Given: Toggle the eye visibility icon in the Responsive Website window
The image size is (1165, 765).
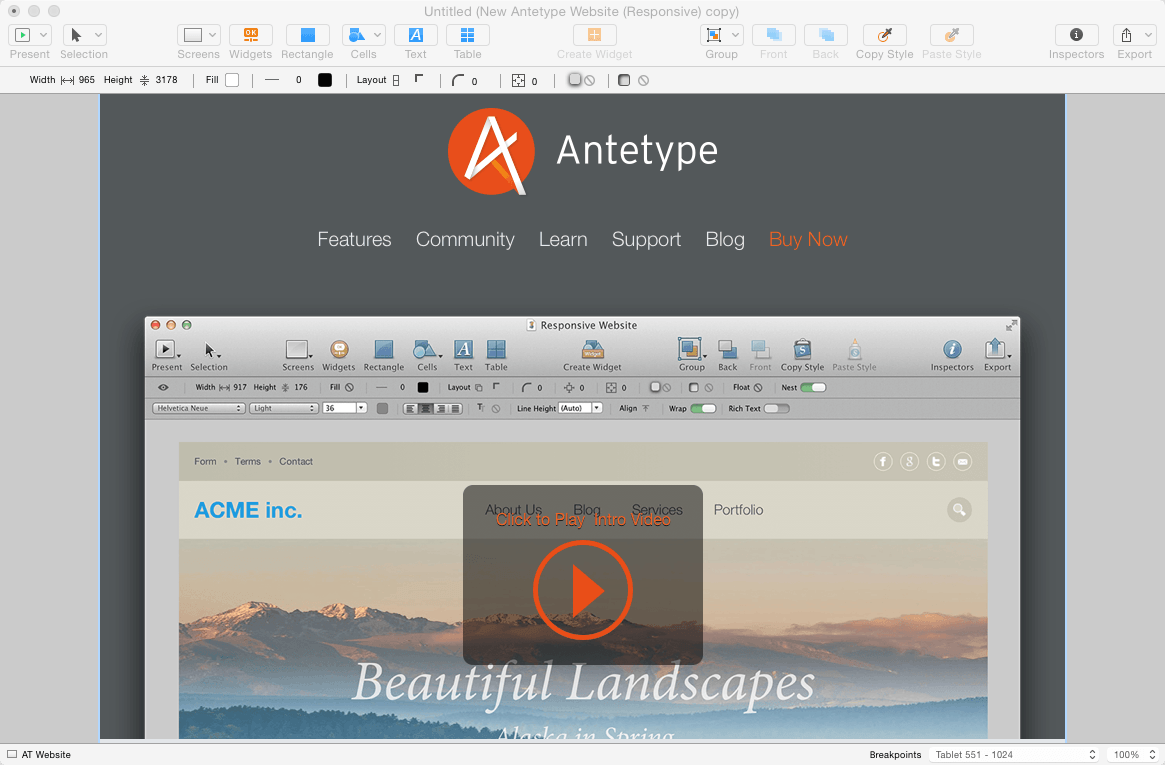Looking at the screenshot, I should 163,388.
